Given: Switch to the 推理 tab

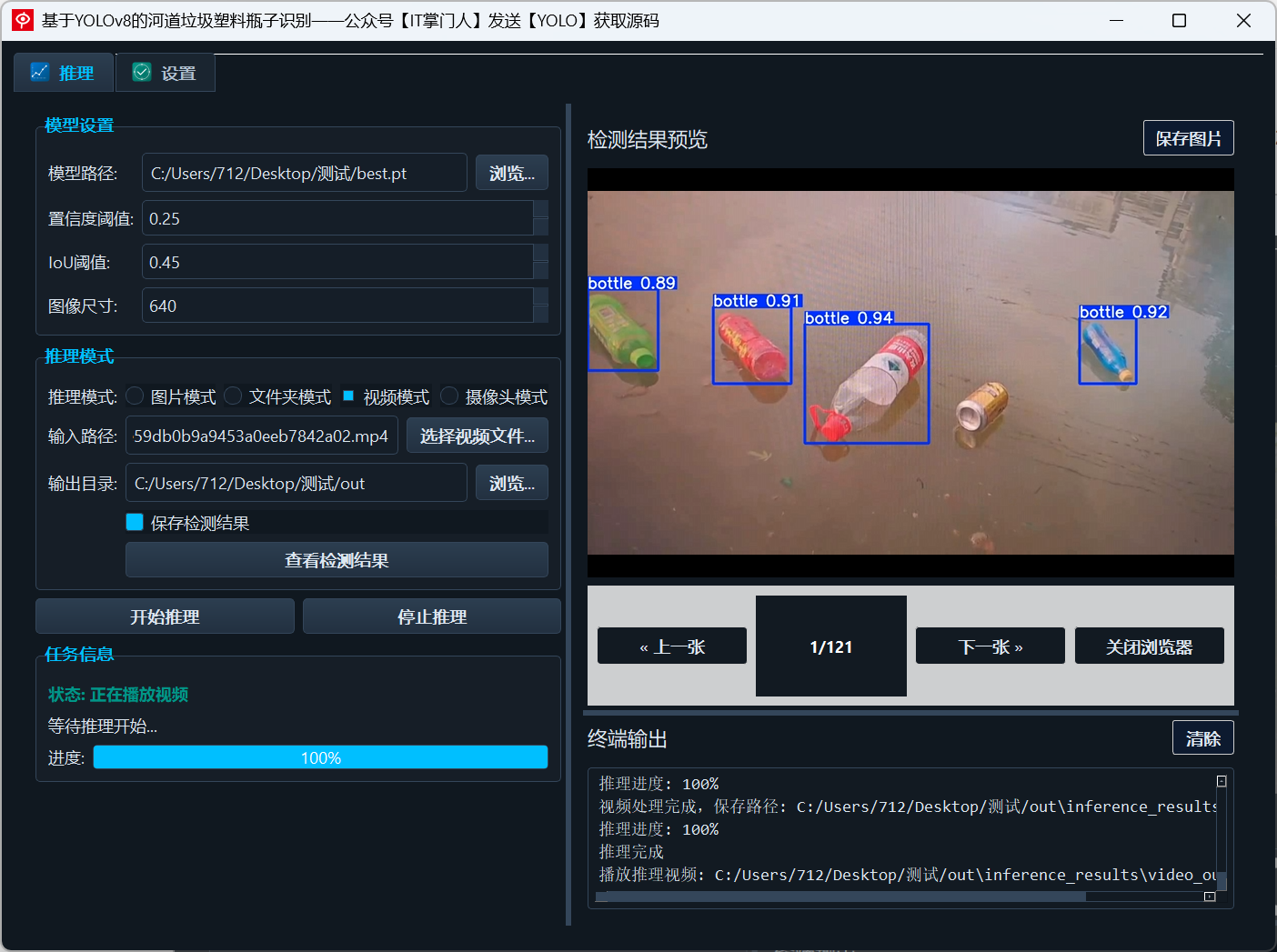Looking at the screenshot, I should [64, 73].
